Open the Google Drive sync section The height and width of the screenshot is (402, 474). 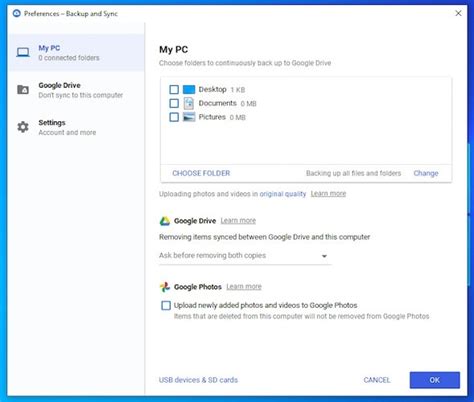coord(77,90)
